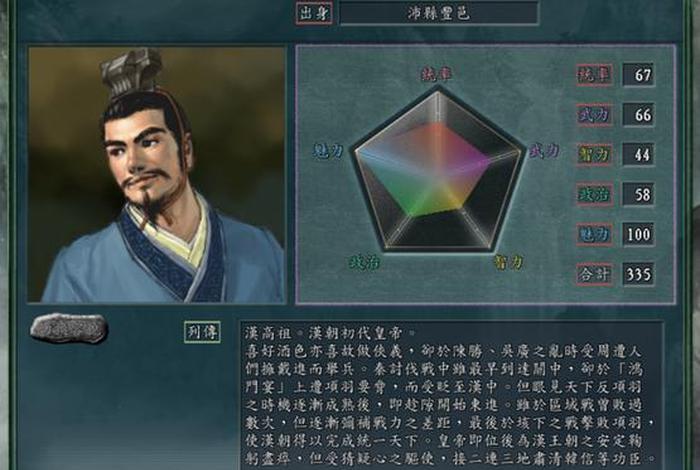
Task: Click the 政治 stat label box
Action: [594, 194]
